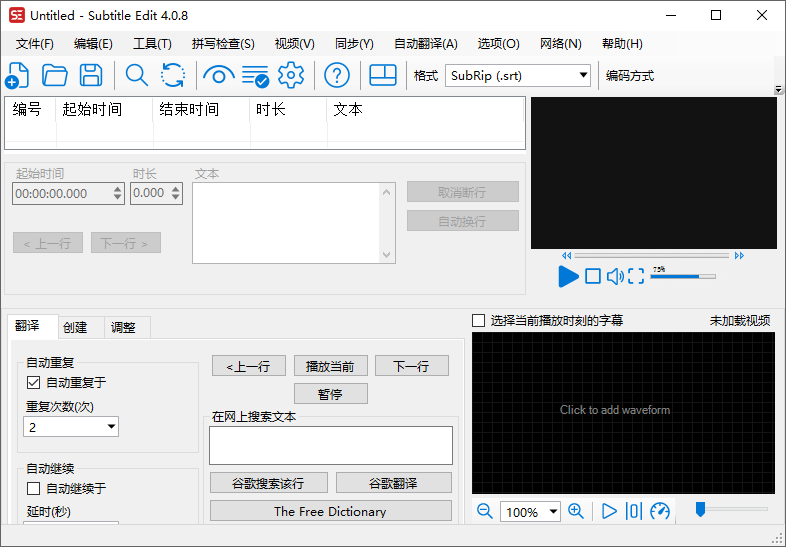Click the waveform area to add waveform

pyautogui.click(x=623, y=413)
